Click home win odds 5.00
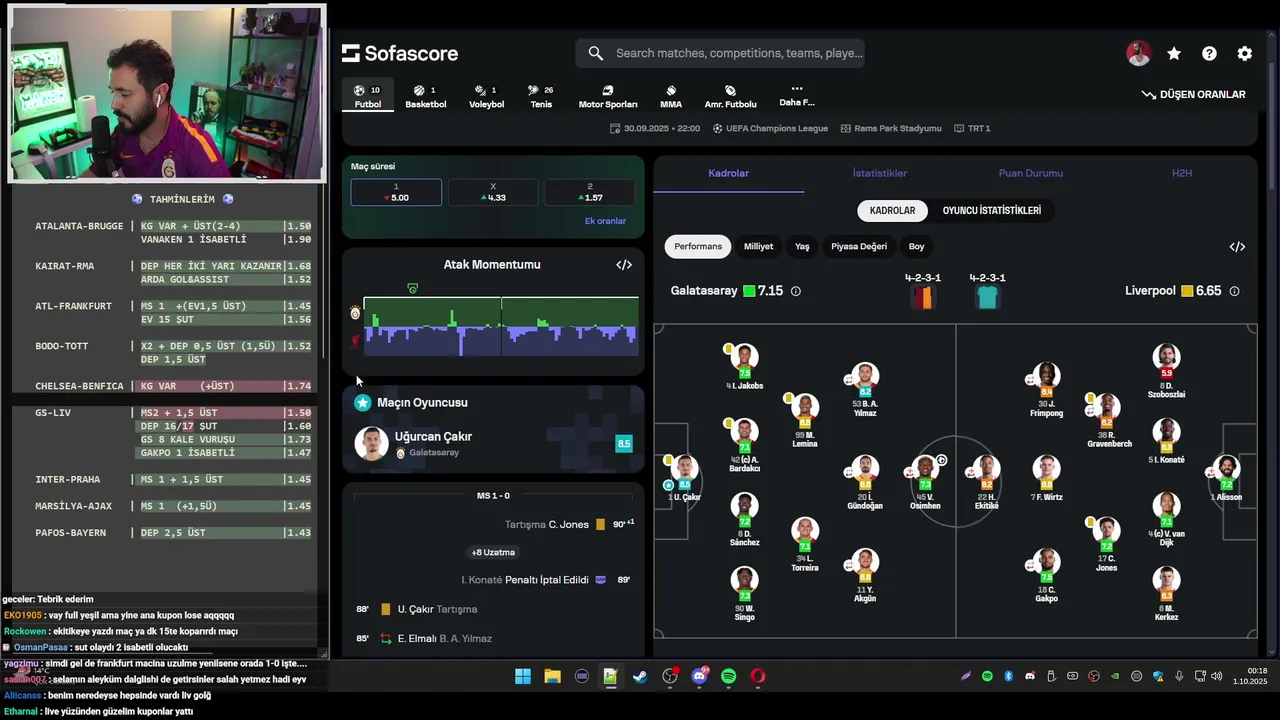Image resolution: width=1280 pixels, height=720 pixels. 396,192
